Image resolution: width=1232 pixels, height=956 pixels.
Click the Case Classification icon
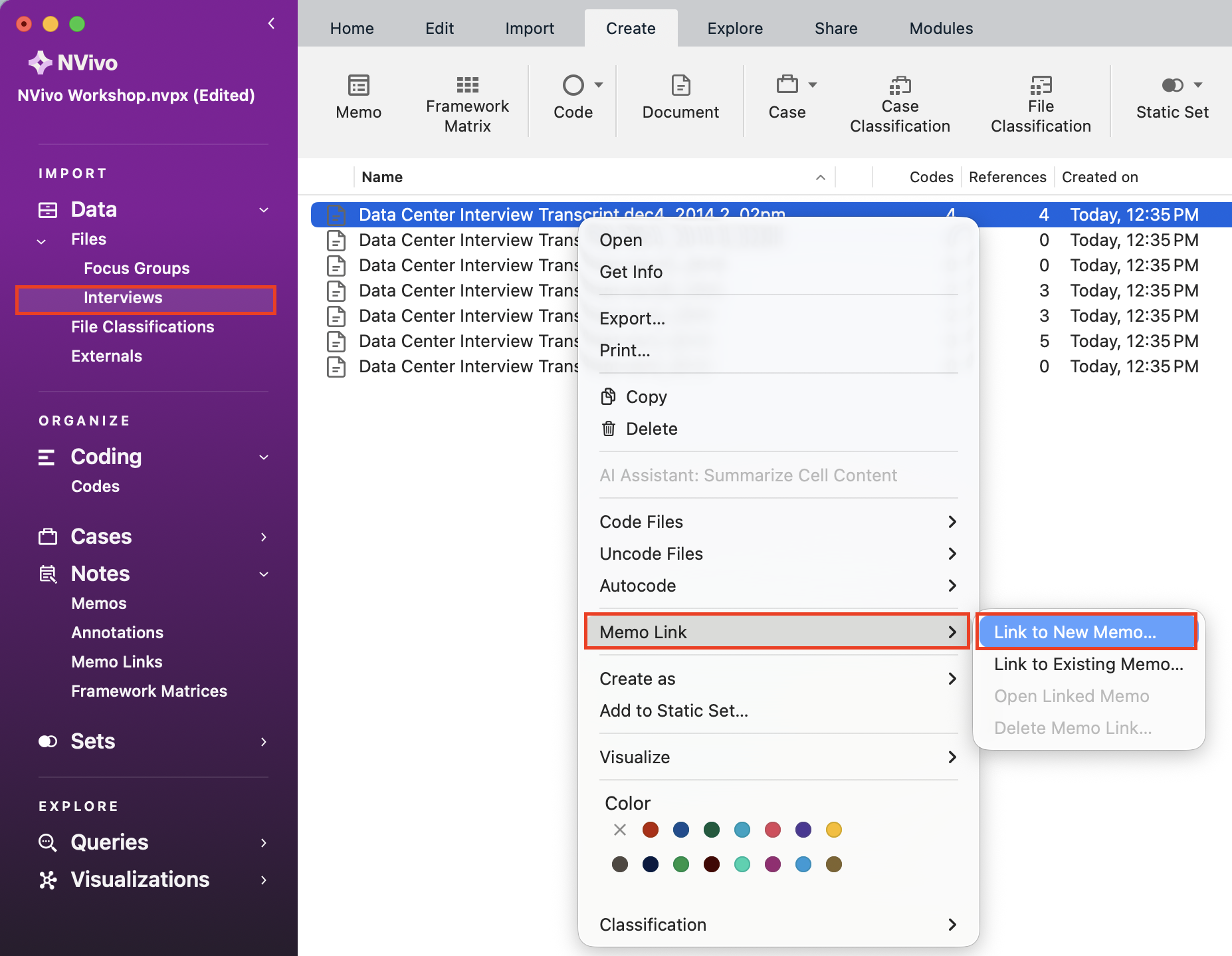[900, 85]
